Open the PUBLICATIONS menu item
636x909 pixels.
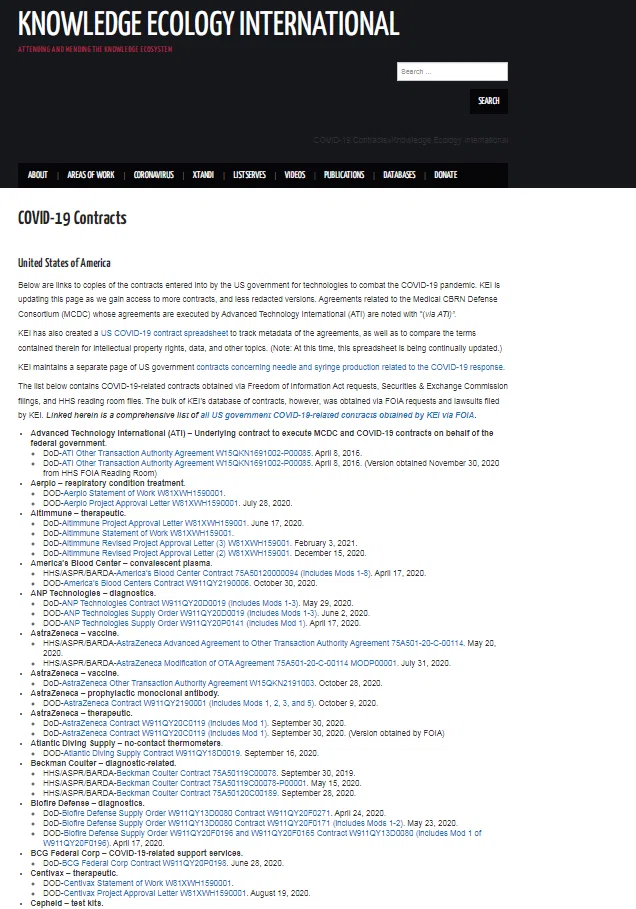point(344,174)
